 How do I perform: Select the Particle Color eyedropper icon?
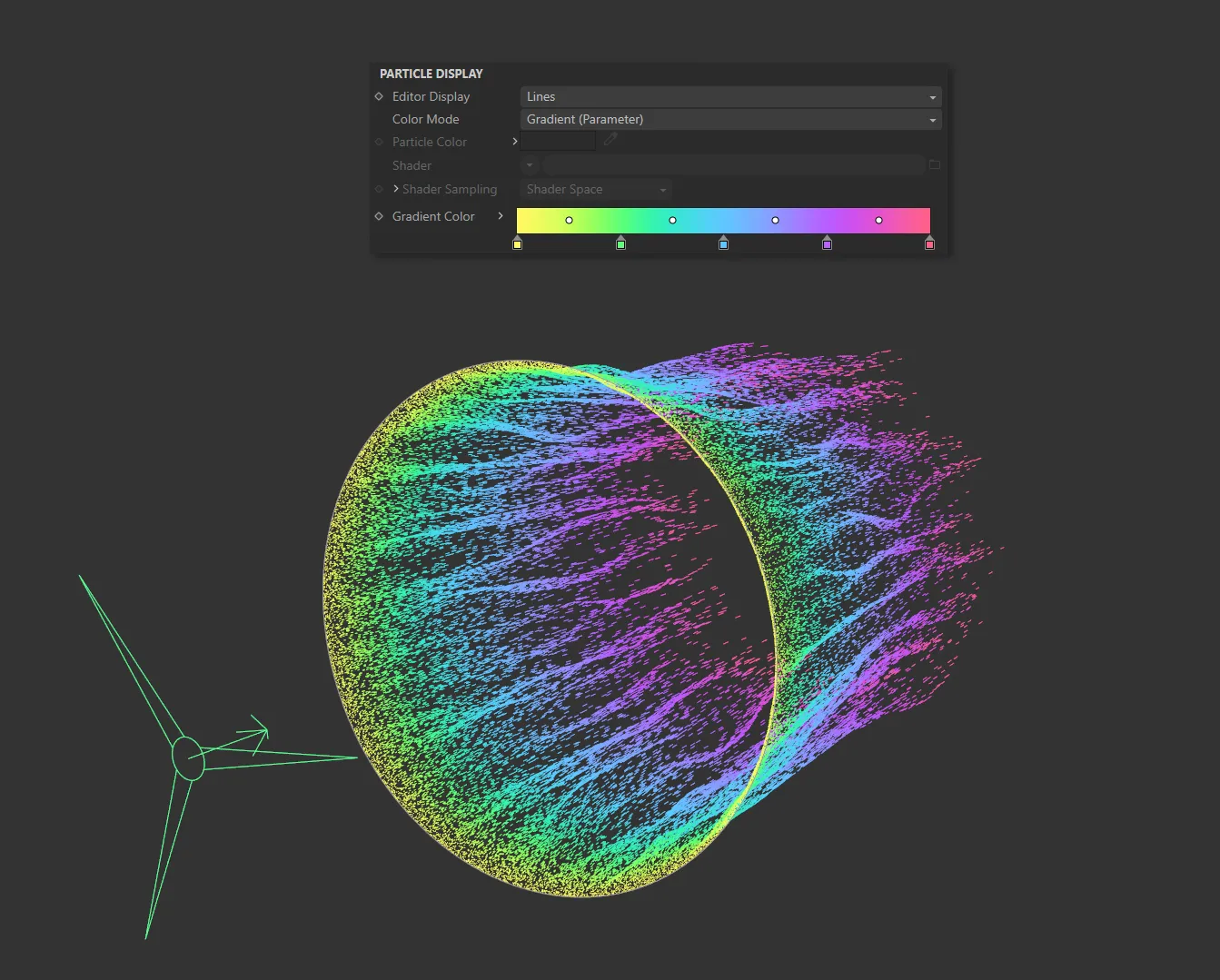pos(610,141)
